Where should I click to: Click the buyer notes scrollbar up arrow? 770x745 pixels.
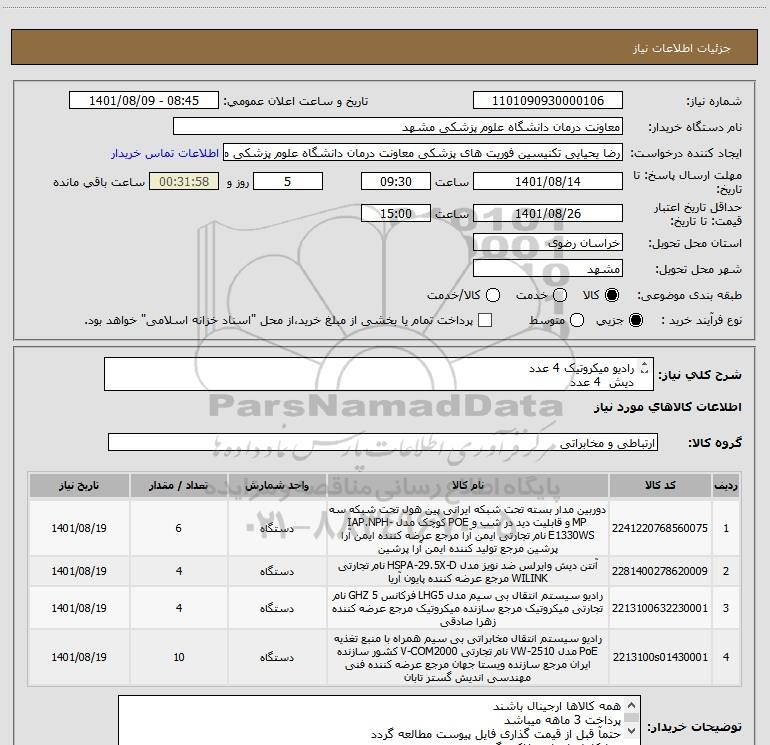point(632,705)
